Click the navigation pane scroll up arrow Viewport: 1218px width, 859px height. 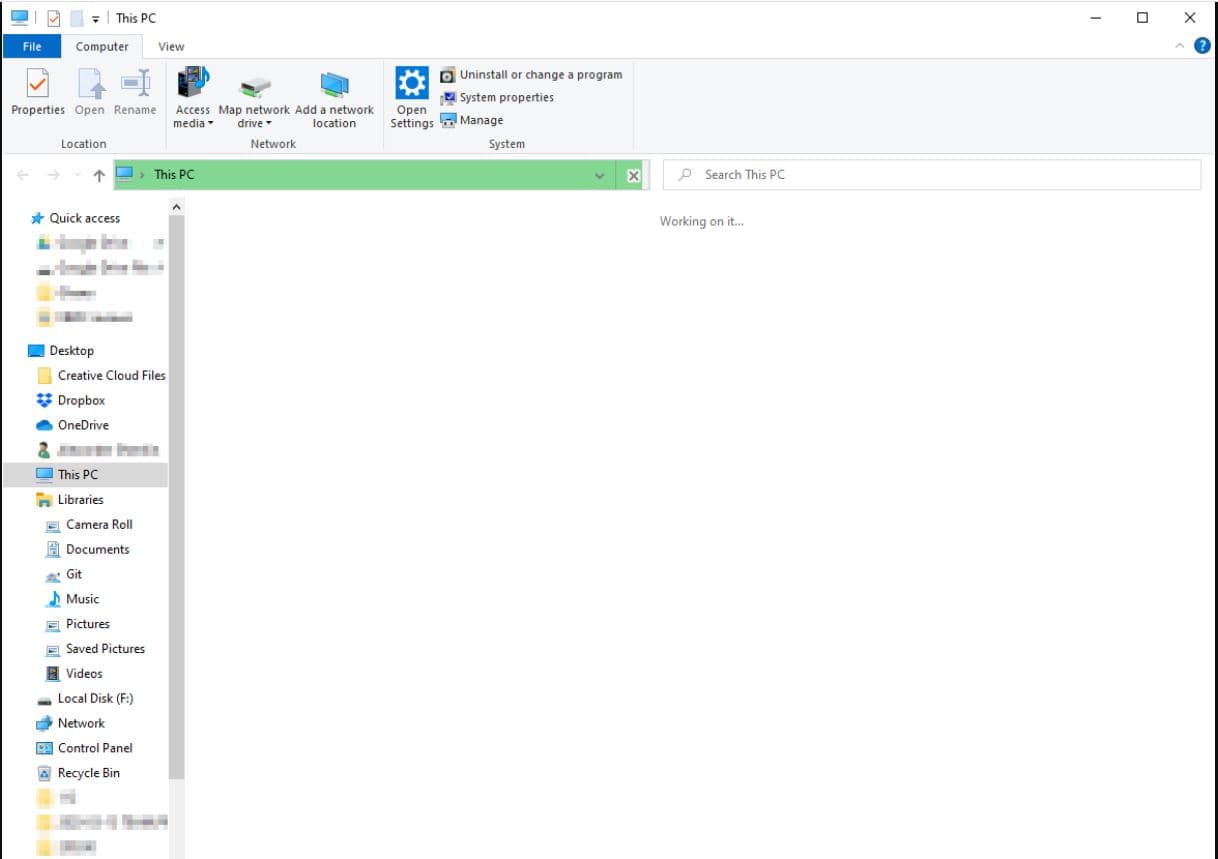[x=177, y=207]
